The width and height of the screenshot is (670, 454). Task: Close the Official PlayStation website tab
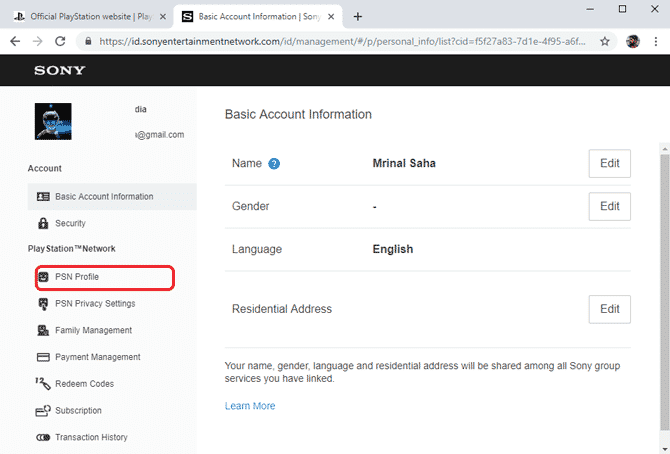(163, 17)
